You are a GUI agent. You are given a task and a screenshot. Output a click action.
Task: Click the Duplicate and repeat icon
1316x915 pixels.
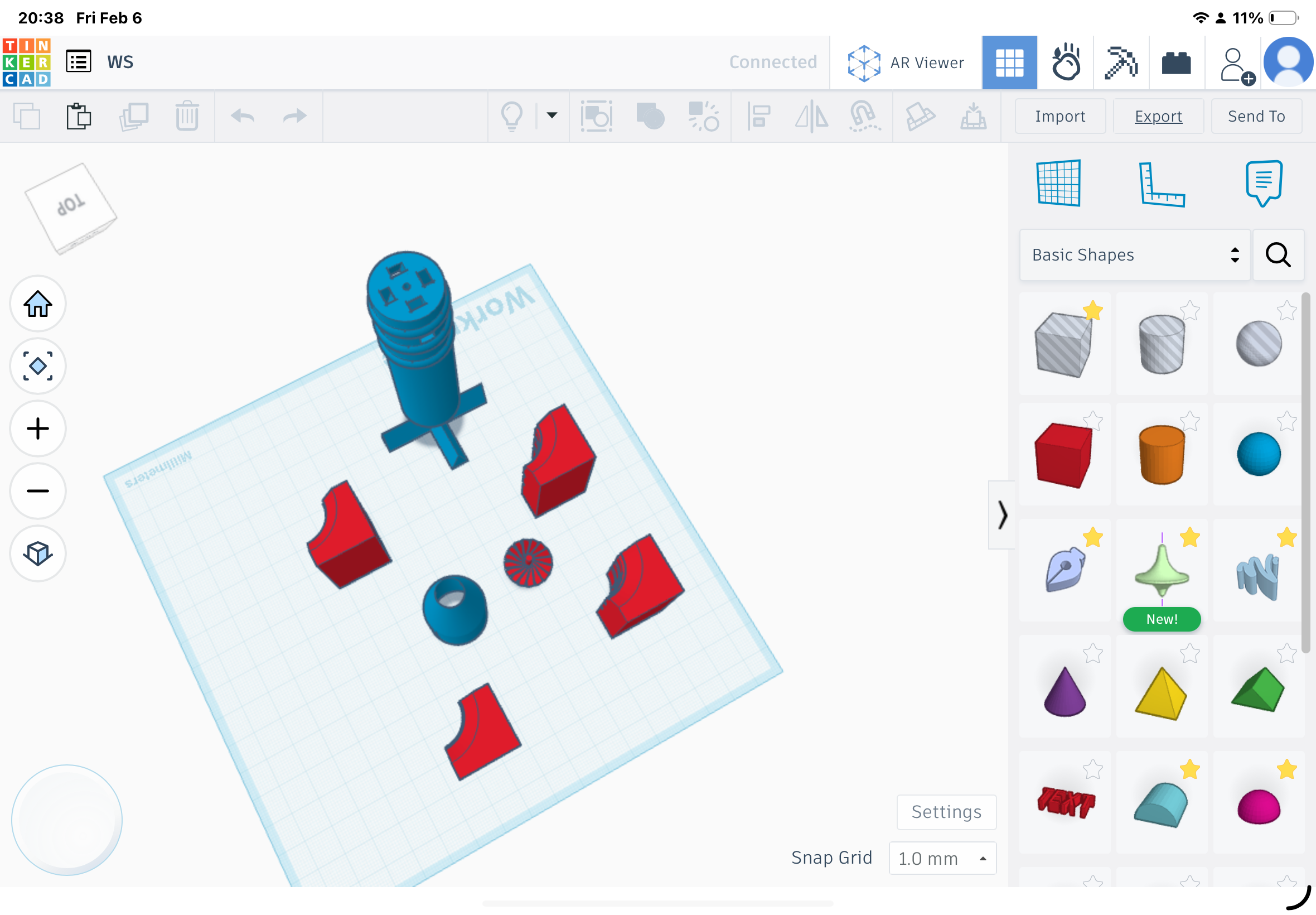pyautogui.click(x=134, y=117)
